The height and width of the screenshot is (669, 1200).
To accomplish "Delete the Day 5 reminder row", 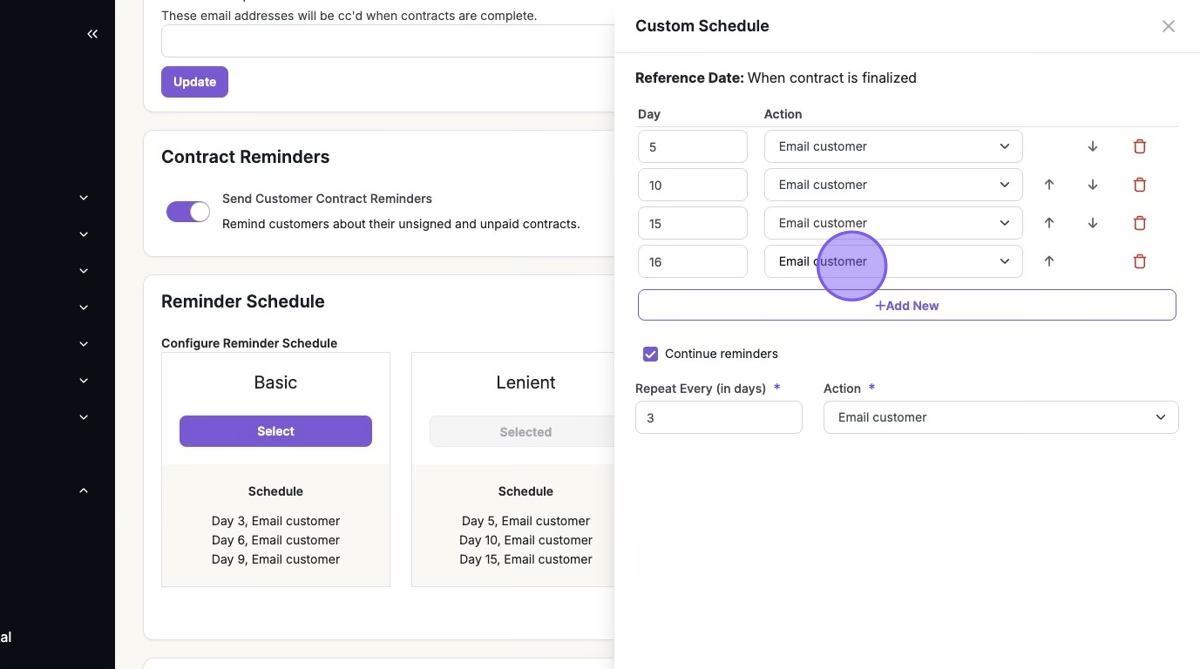I will (x=1139, y=147).
